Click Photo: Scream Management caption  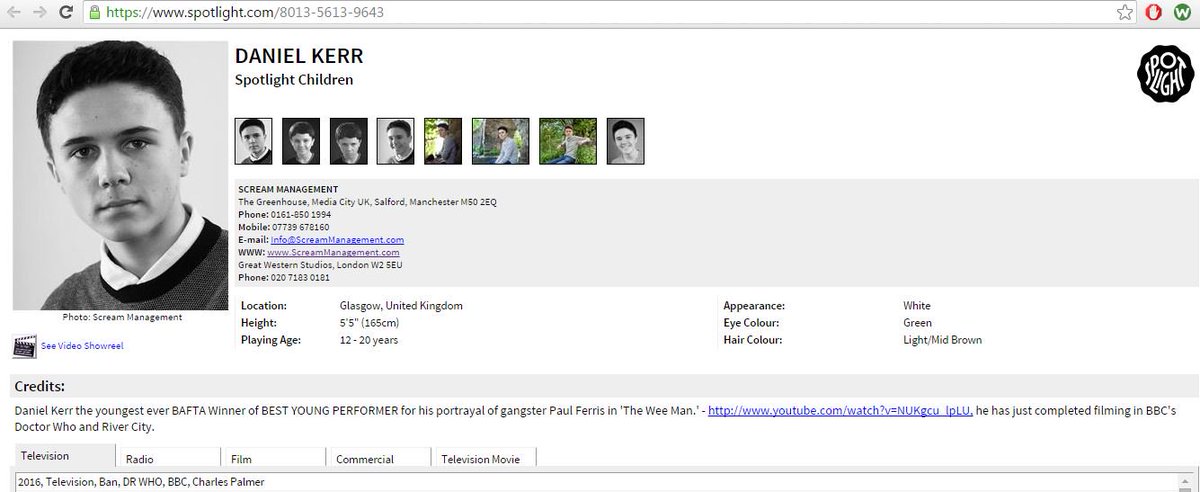tap(122, 317)
